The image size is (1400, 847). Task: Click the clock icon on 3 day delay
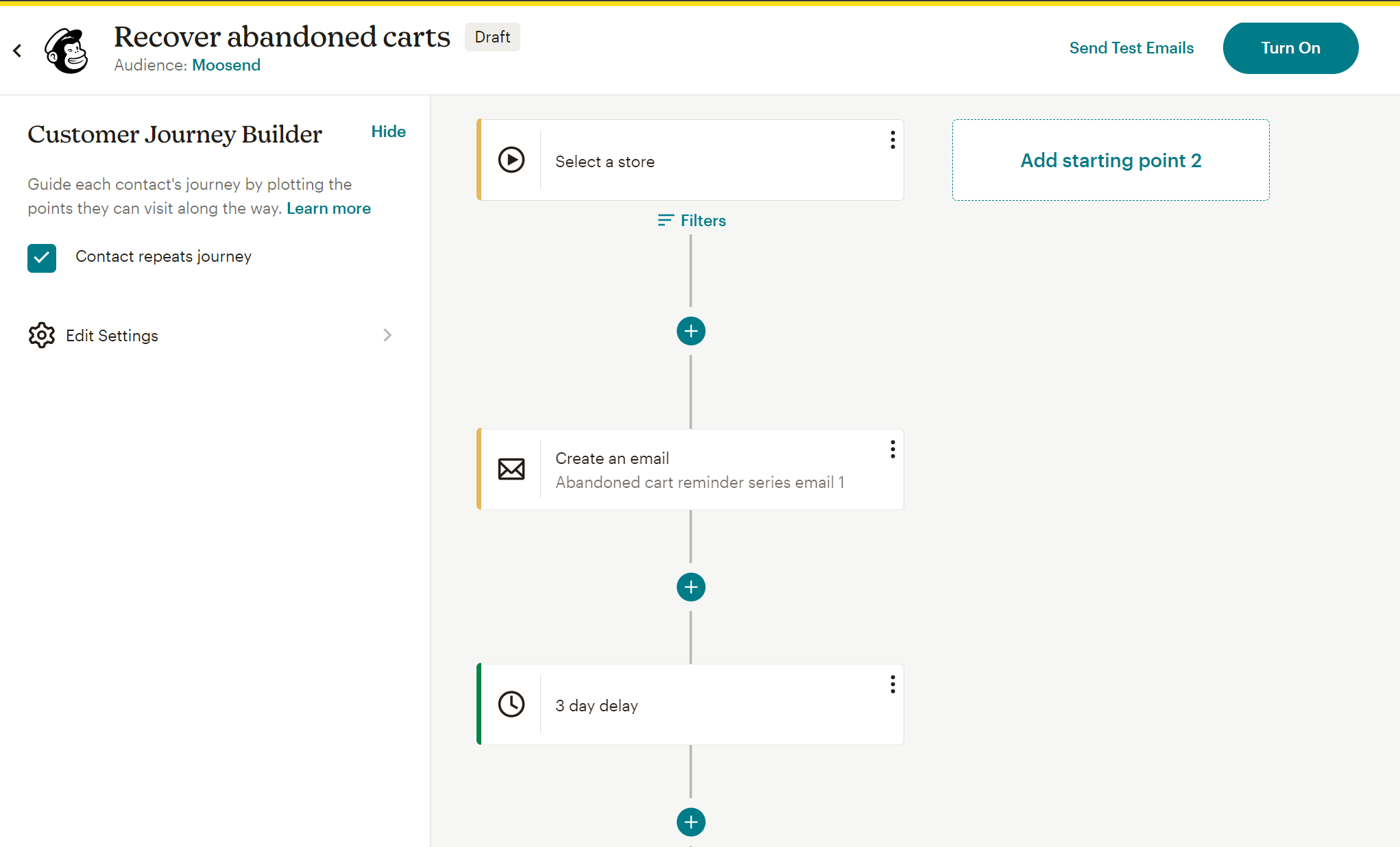511,704
